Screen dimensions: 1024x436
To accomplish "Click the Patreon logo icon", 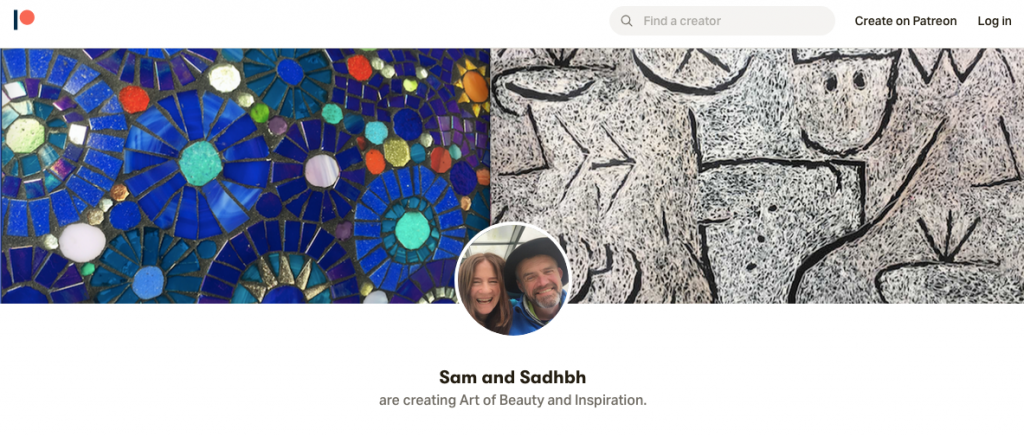I will 24,20.
